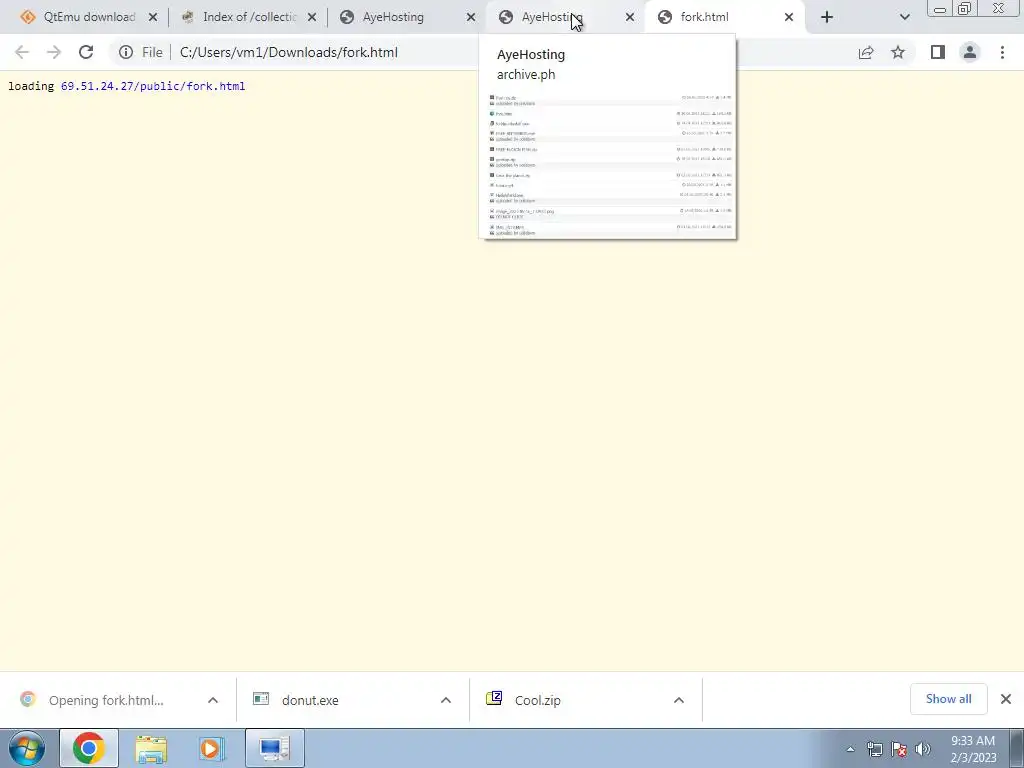Click Show all downloads button
This screenshot has width=1024, height=768.
tap(948, 699)
